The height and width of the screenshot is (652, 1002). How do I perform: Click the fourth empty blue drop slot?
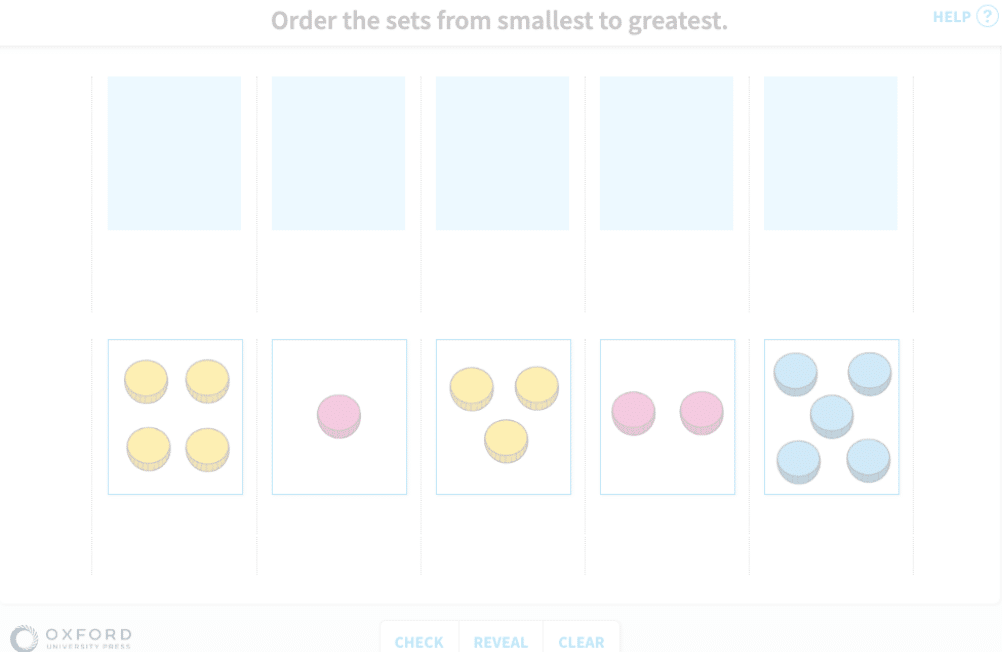click(x=666, y=153)
